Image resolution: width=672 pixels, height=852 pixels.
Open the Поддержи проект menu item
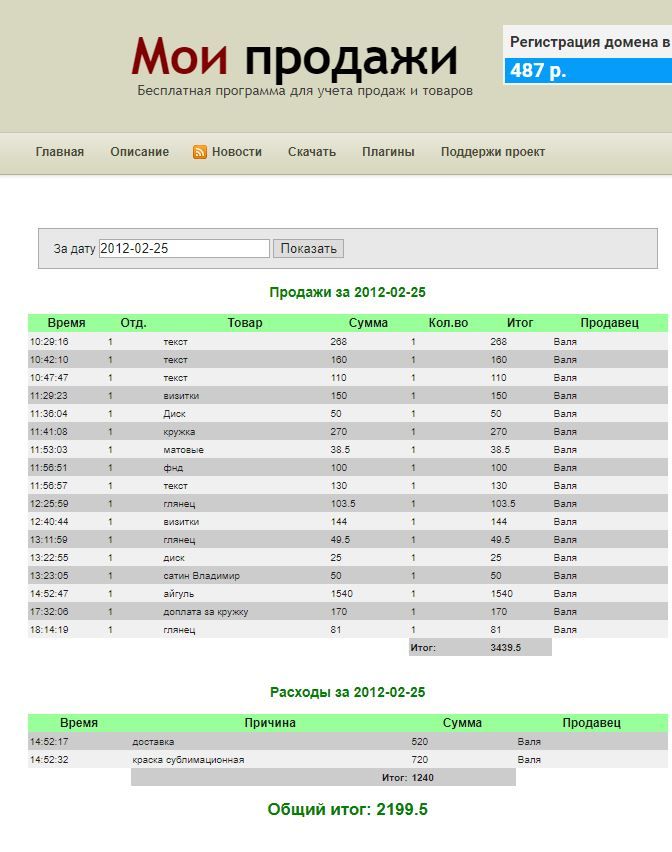[x=493, y=152]
